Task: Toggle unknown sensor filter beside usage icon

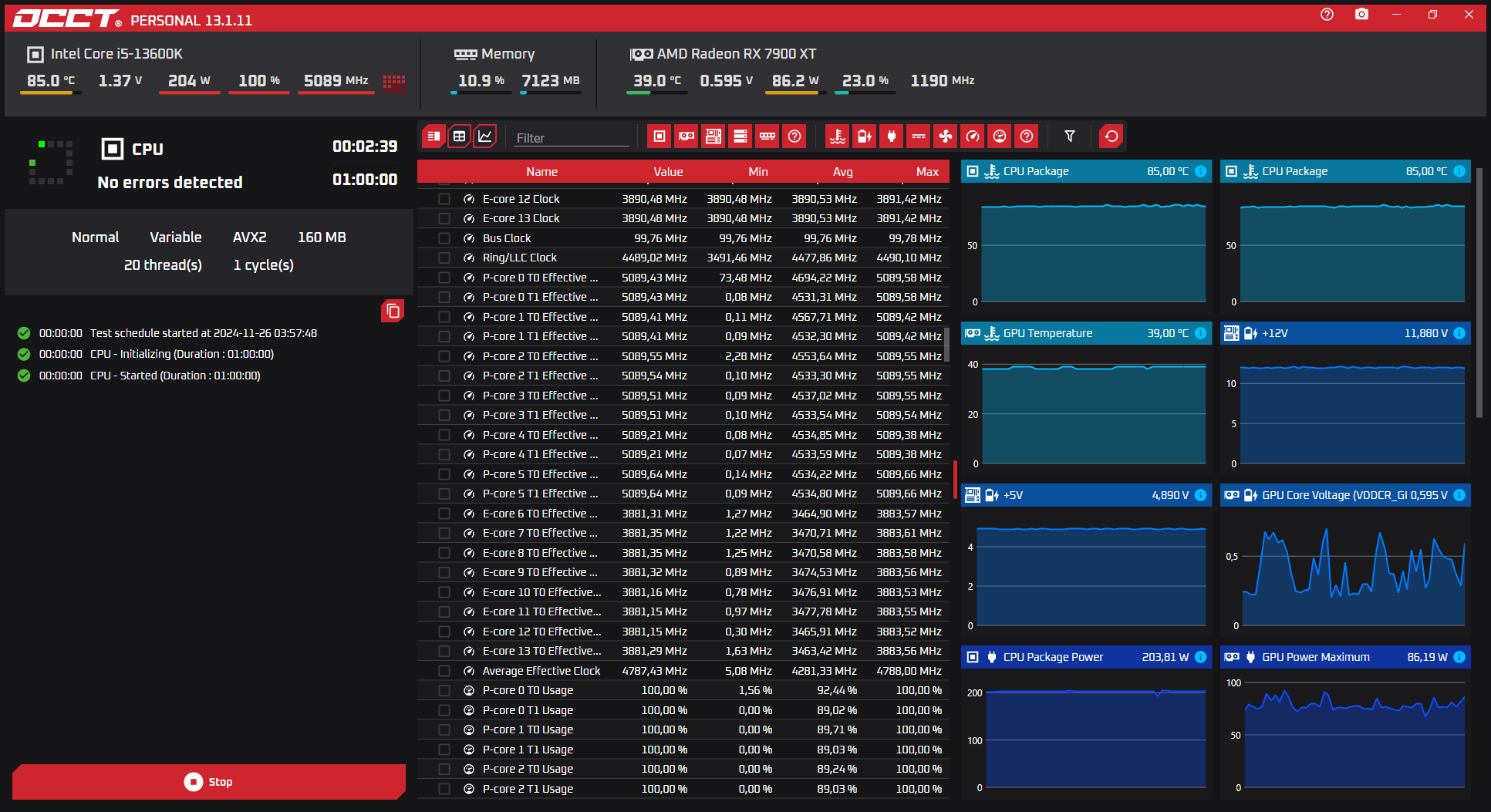Action: pos(1026,136)
